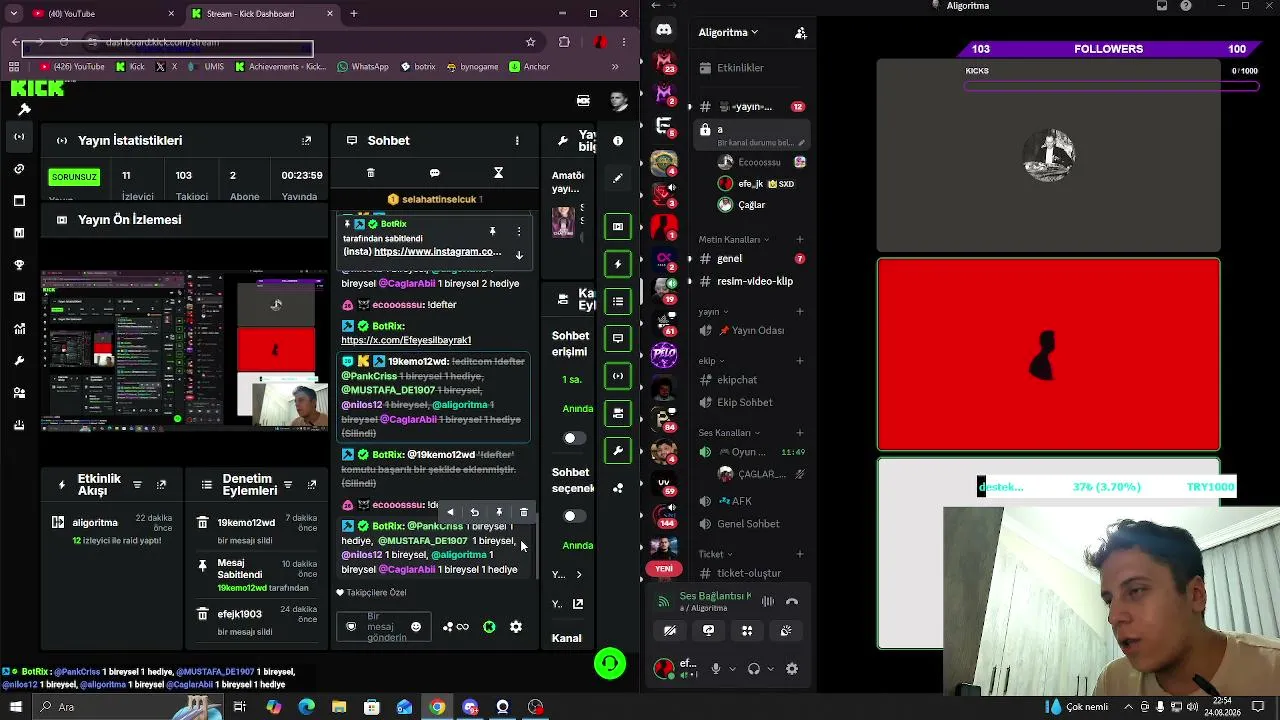Toggle the wrench panel button in right toolbar
The image size is (1280, 720).
[618, 450]
